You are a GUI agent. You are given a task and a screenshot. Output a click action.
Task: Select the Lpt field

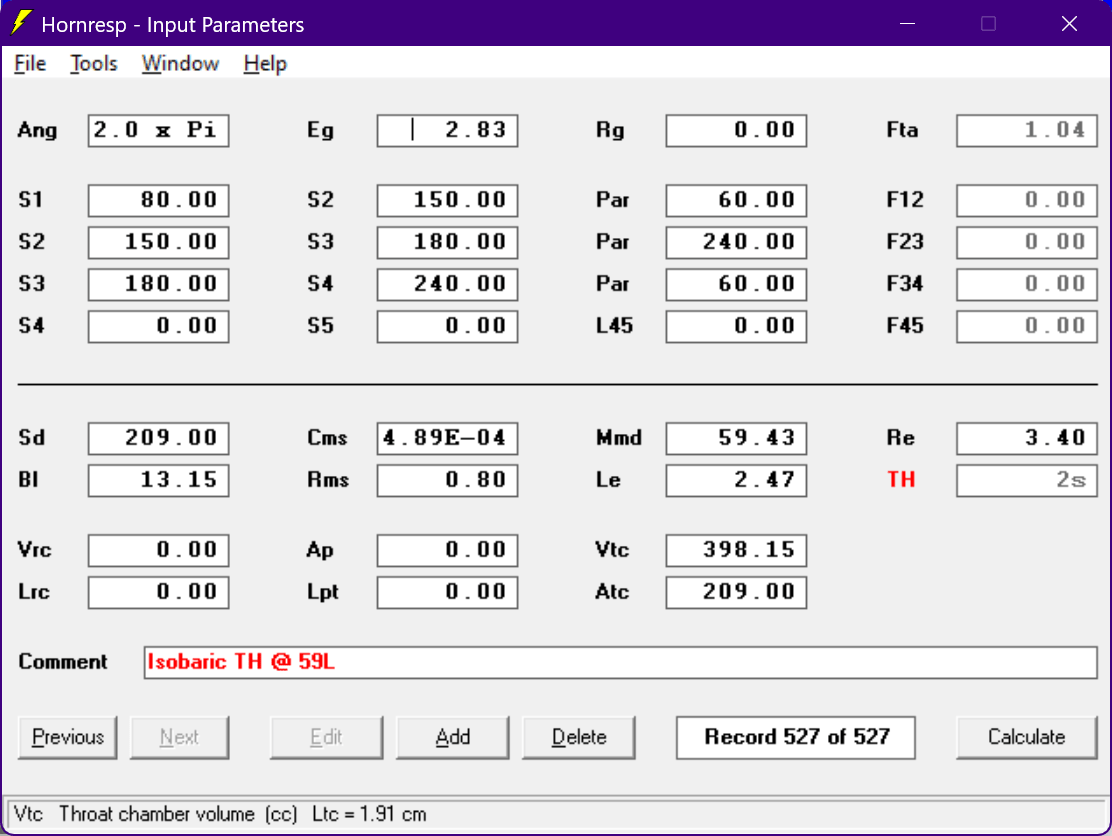click(447, 592)
